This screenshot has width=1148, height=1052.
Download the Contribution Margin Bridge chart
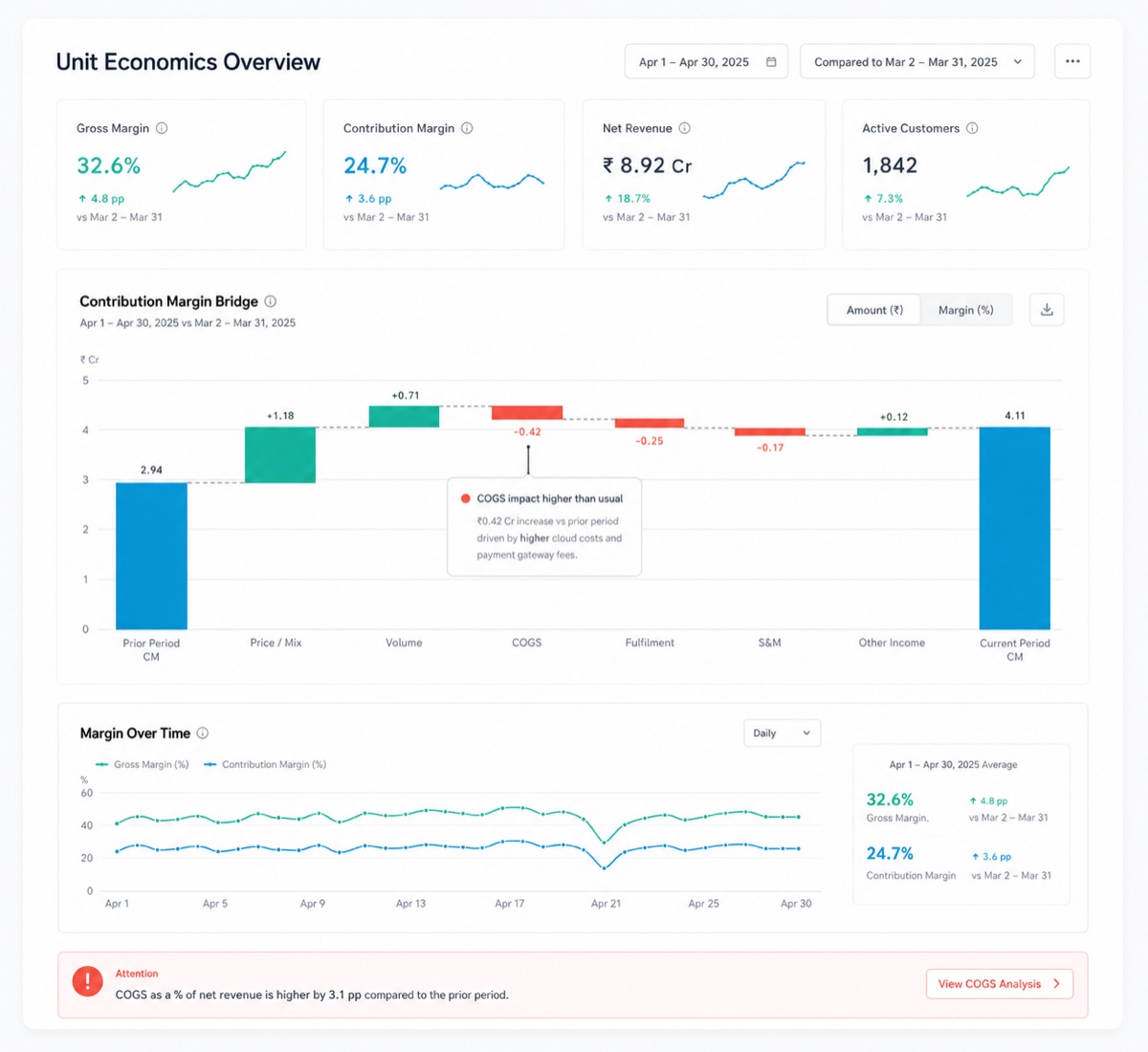click(1047, 310)
